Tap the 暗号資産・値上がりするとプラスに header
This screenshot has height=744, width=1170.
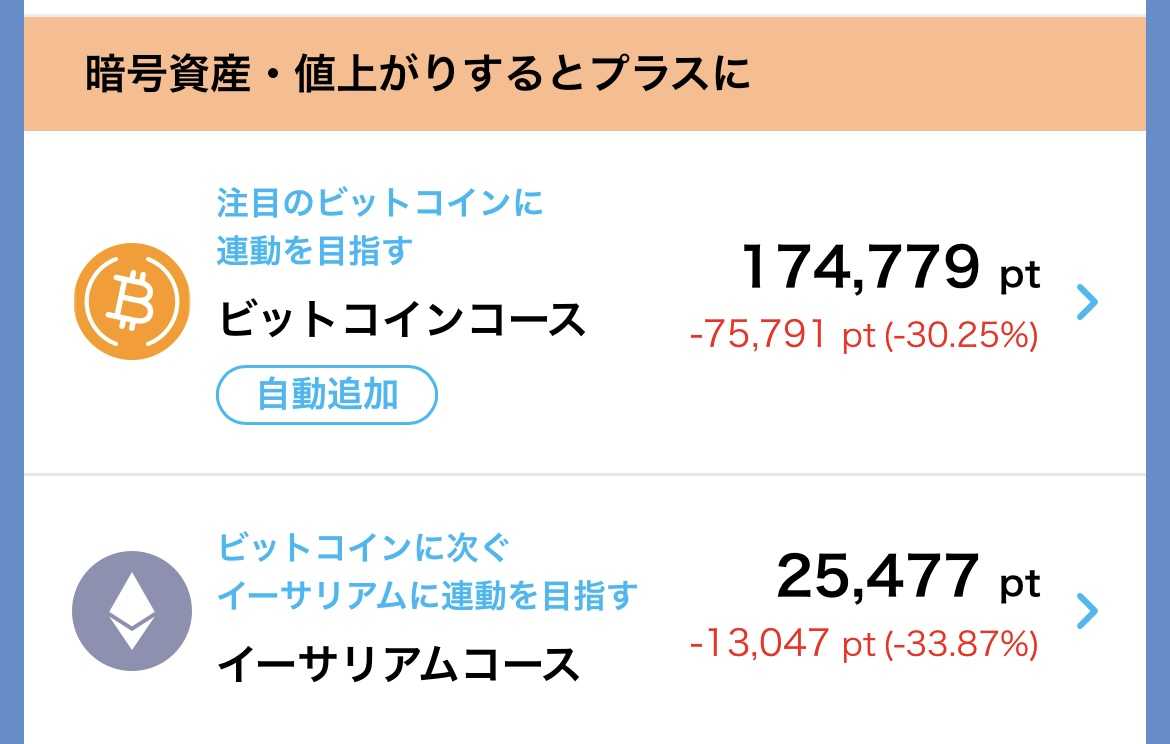coord(418,75)
